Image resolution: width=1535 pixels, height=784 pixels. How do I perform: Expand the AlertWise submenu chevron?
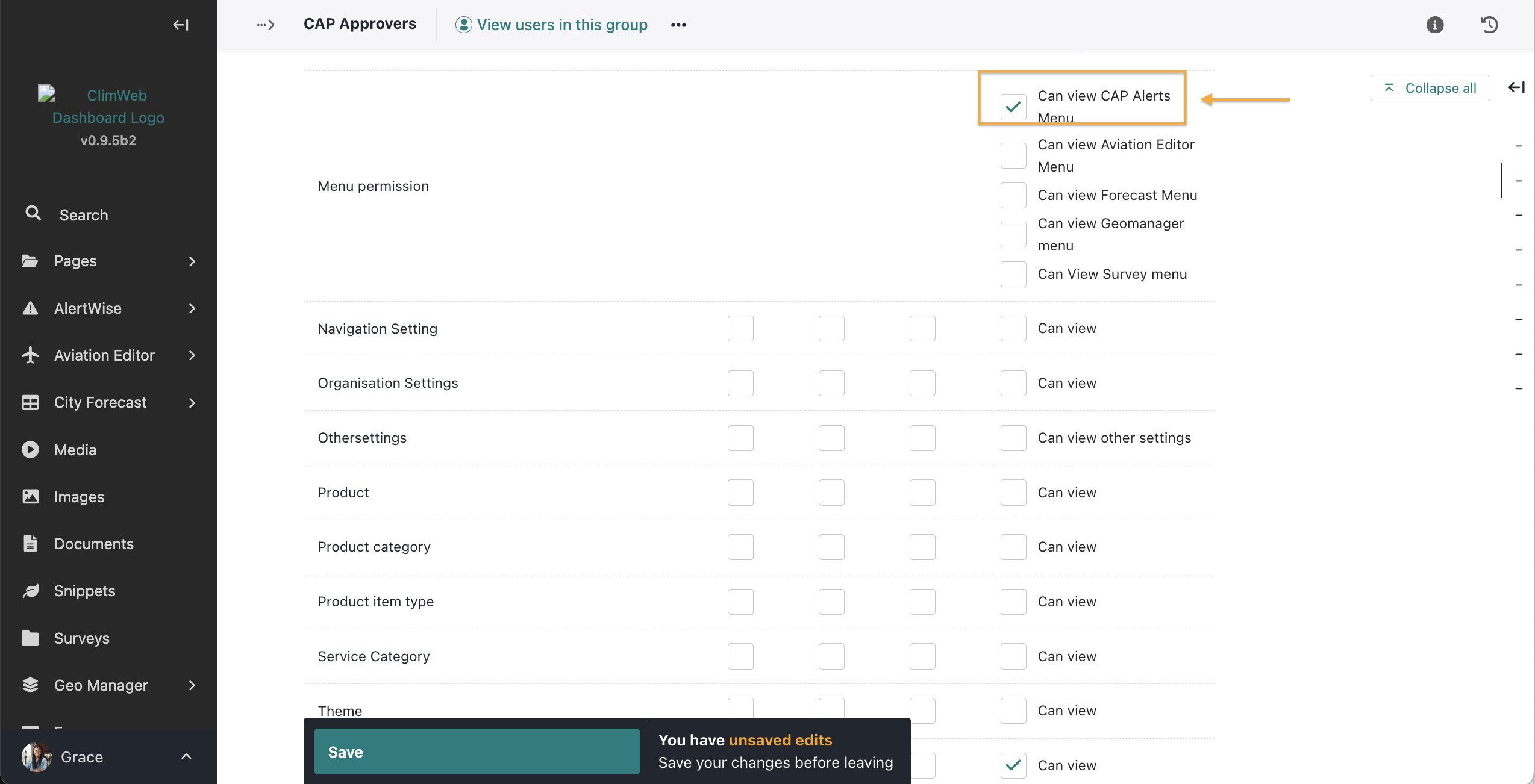pos(192,308)
